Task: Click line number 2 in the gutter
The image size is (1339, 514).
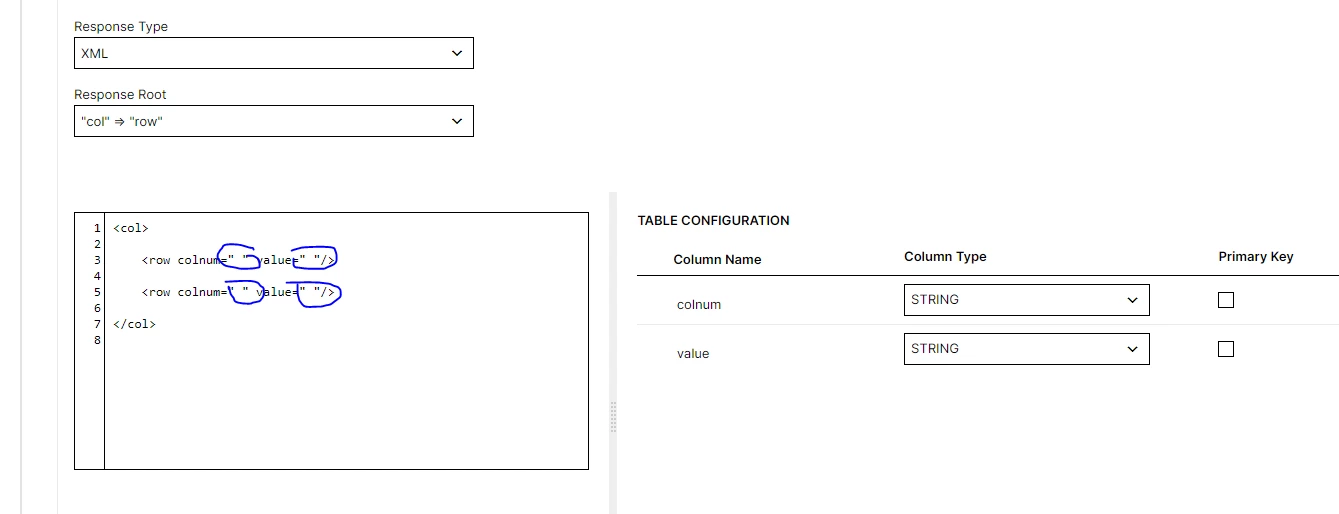Action: click(97, 245)
